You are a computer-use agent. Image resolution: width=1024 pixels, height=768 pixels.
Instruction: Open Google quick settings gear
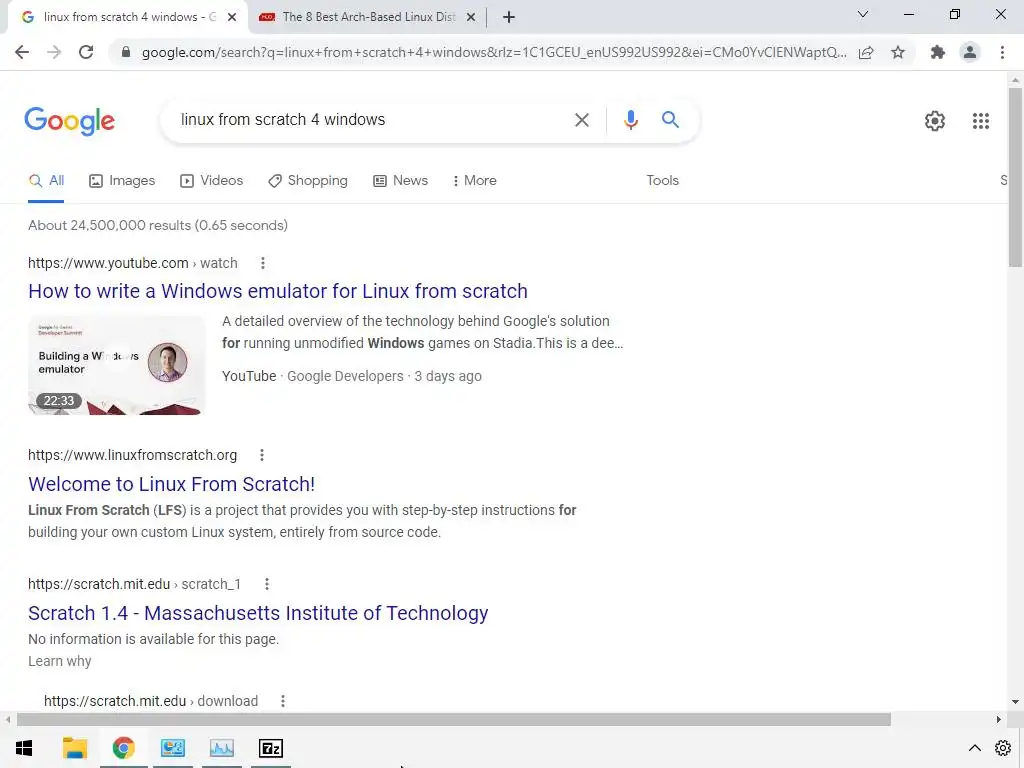(935, 121)
